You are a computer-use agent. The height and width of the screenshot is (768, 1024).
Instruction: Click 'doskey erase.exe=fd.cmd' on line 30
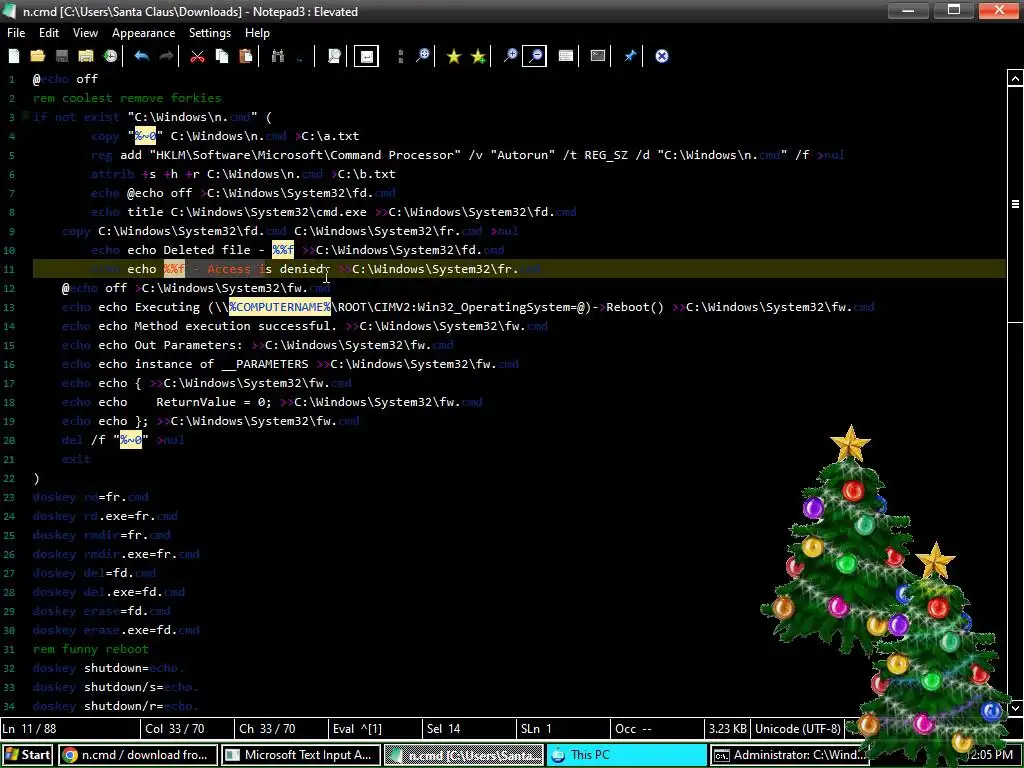116,630
